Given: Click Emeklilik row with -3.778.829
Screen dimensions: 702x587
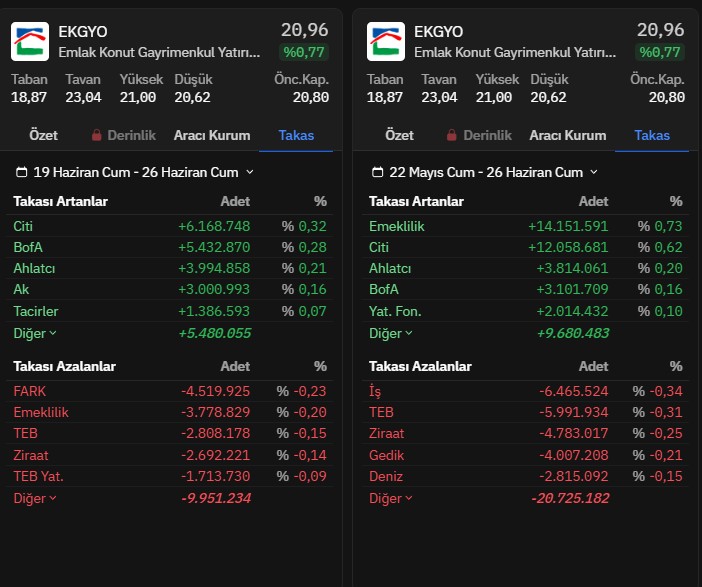Looking at the screenshot, I should [170, 412].
